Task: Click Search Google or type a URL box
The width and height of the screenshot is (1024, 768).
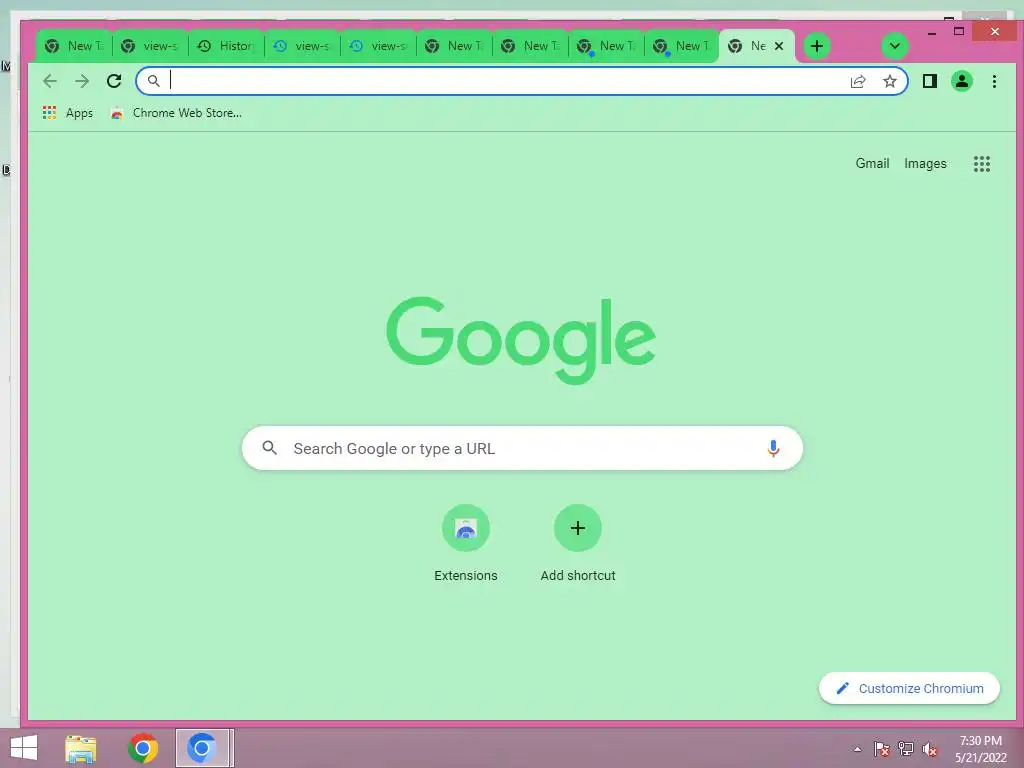Action: coord(522,448)
